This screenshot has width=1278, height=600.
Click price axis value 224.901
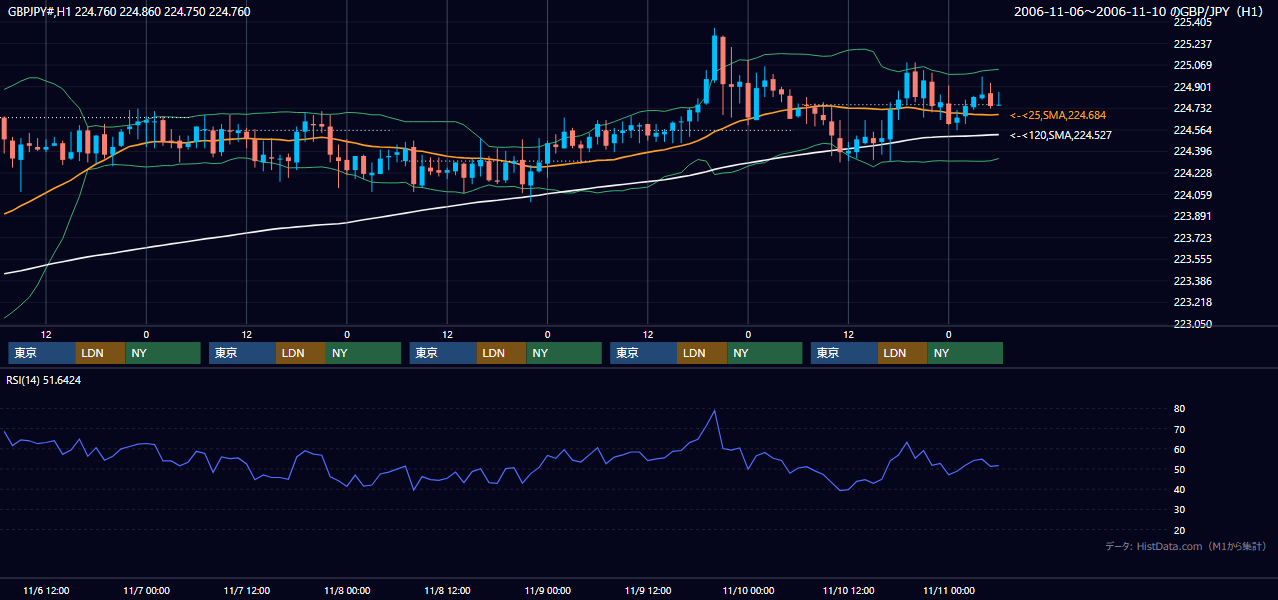[x=1193, y=87]
